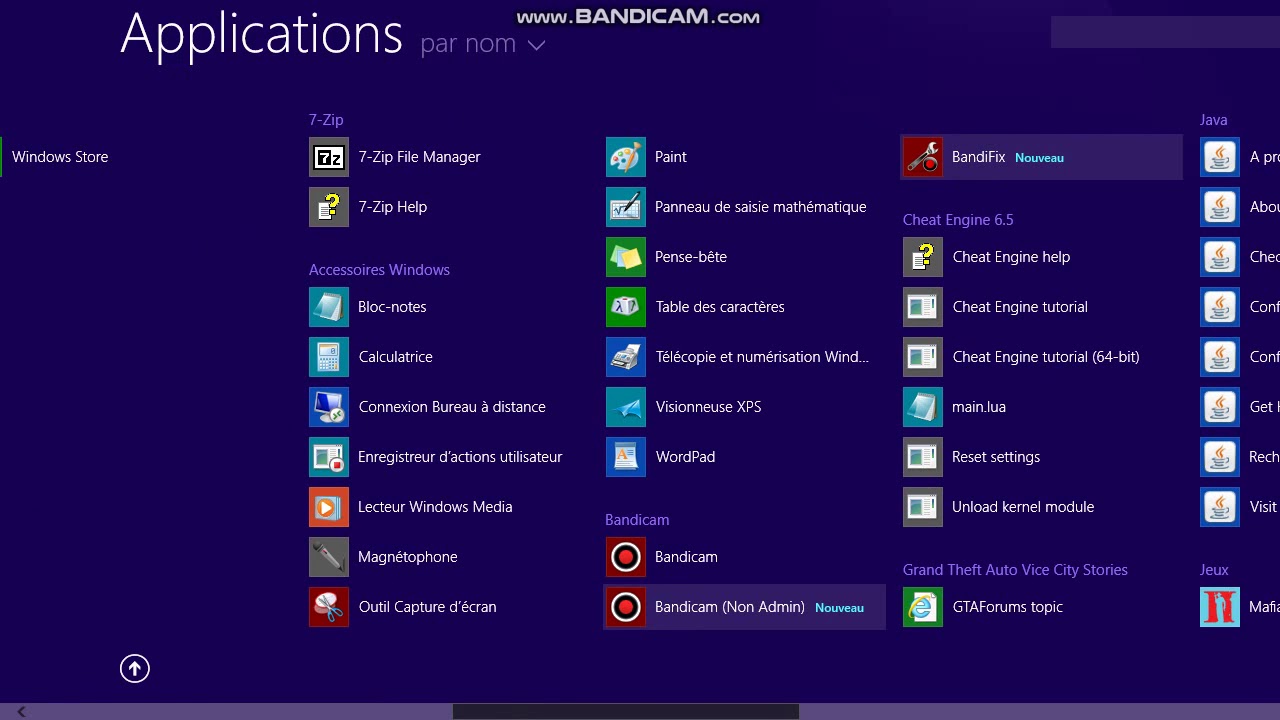Click 'main.lua' text label

(979, 407)
